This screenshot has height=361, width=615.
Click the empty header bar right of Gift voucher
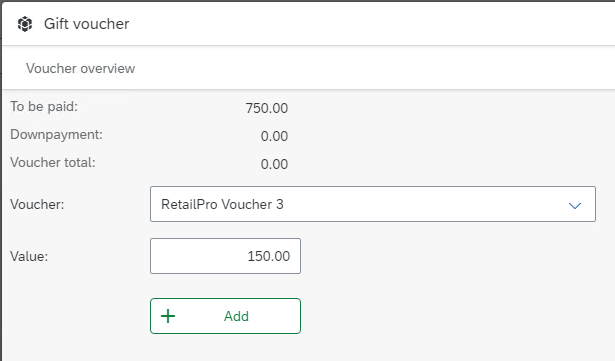click(372, 24)
